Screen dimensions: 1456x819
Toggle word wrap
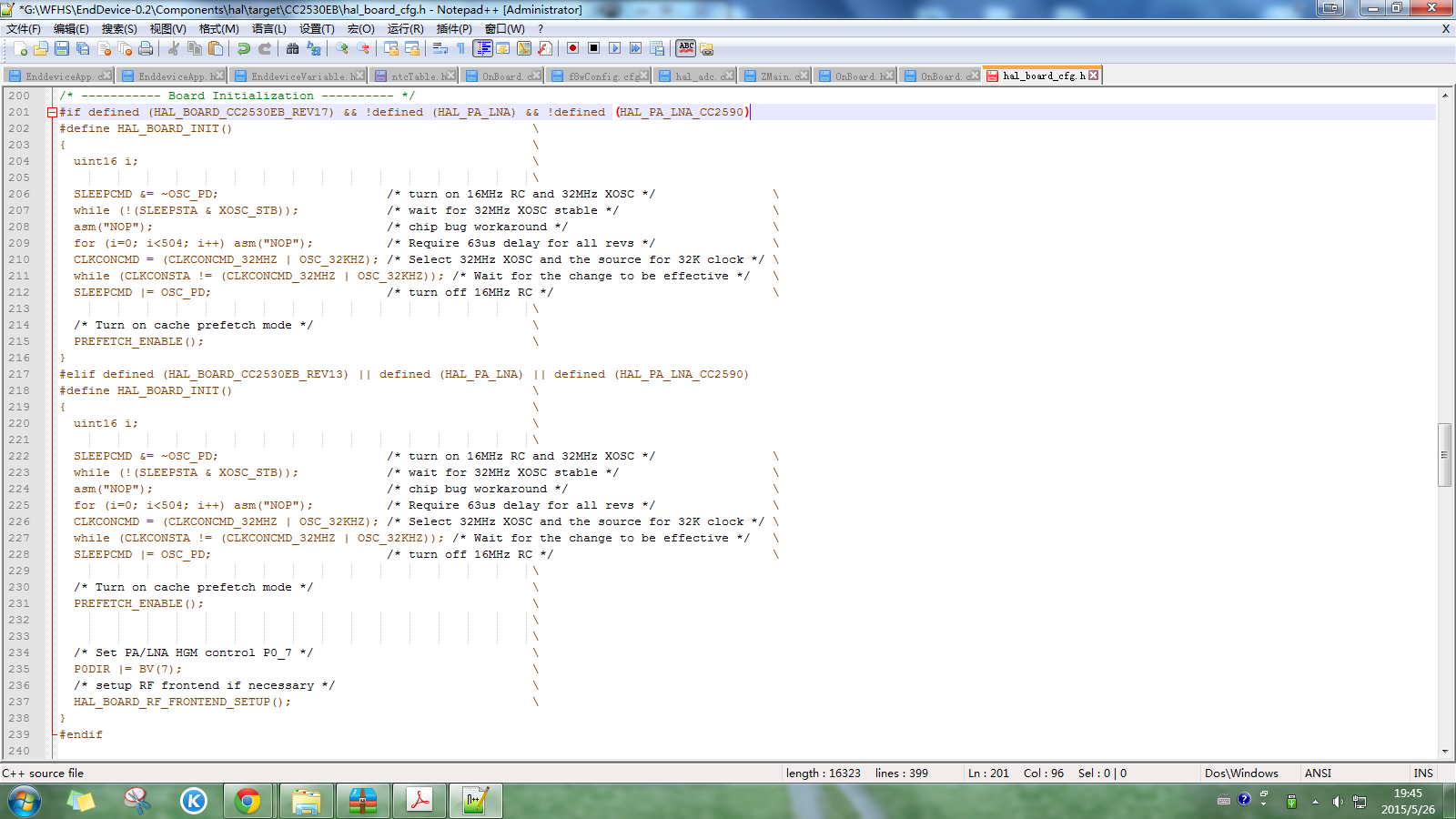(440, 48)
